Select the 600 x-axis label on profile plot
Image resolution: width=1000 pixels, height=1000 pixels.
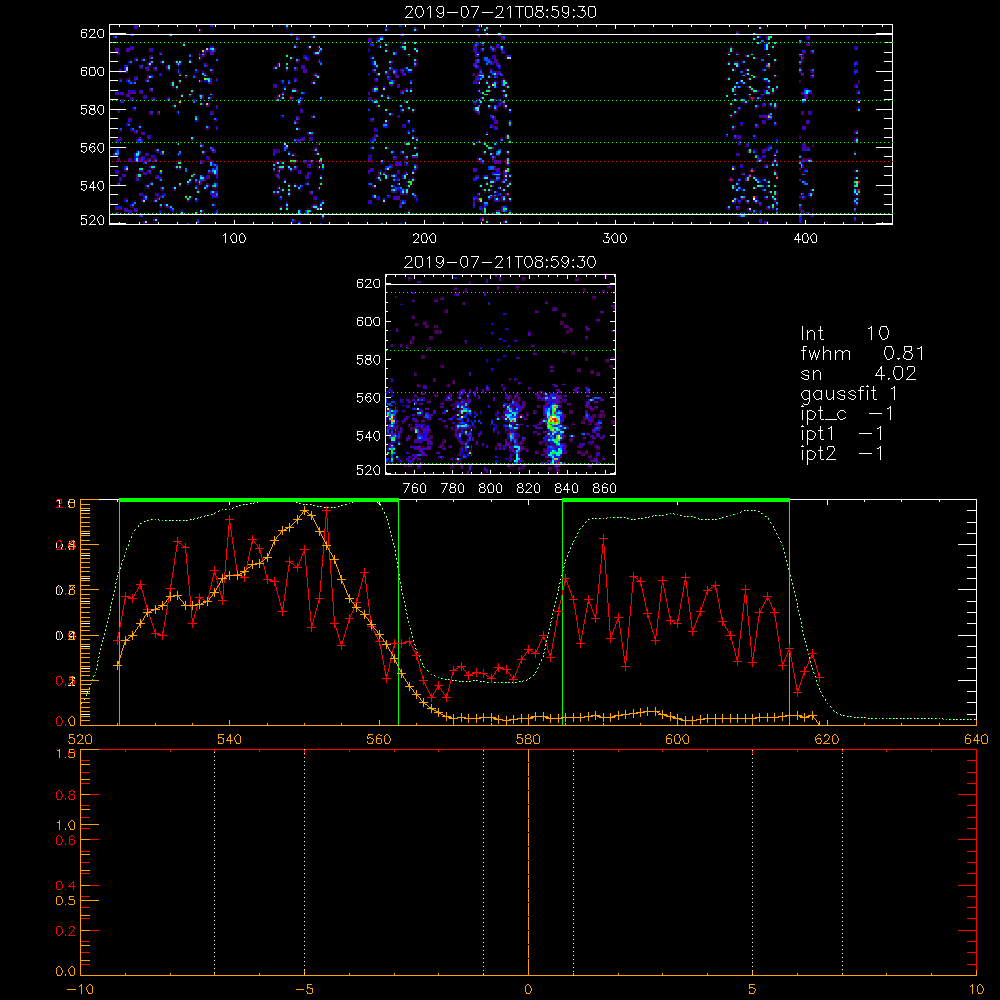678,739
